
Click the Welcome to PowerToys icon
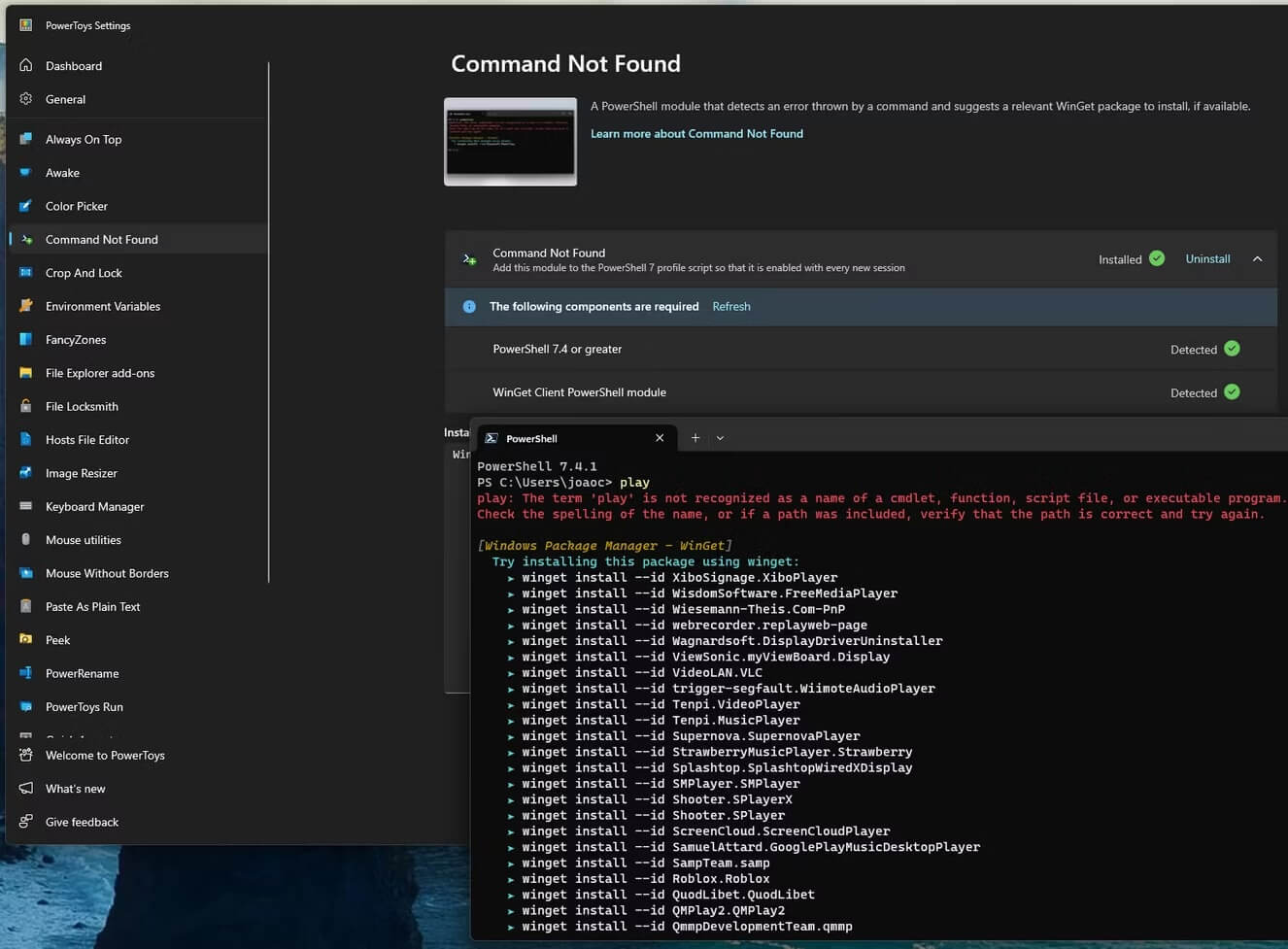26,755
